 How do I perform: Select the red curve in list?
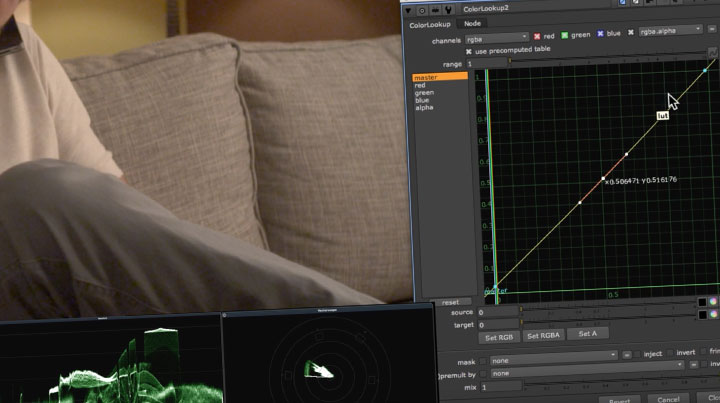pyautogui.click(x=420, y=85)
